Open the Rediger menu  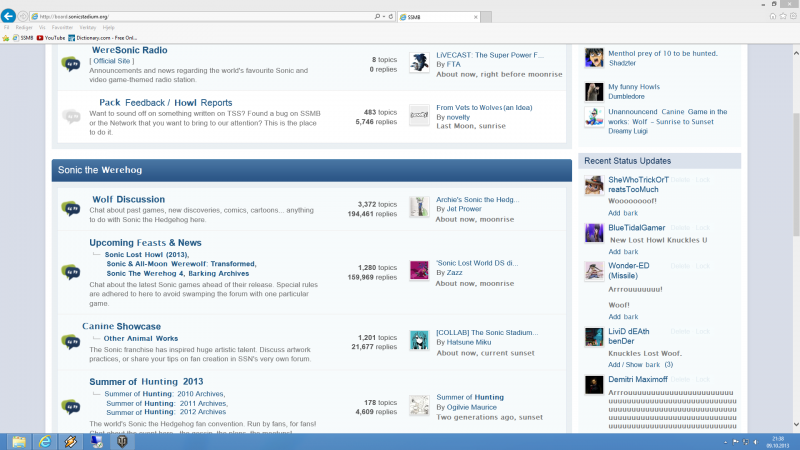pyautogui.click(x=24, y=28)
